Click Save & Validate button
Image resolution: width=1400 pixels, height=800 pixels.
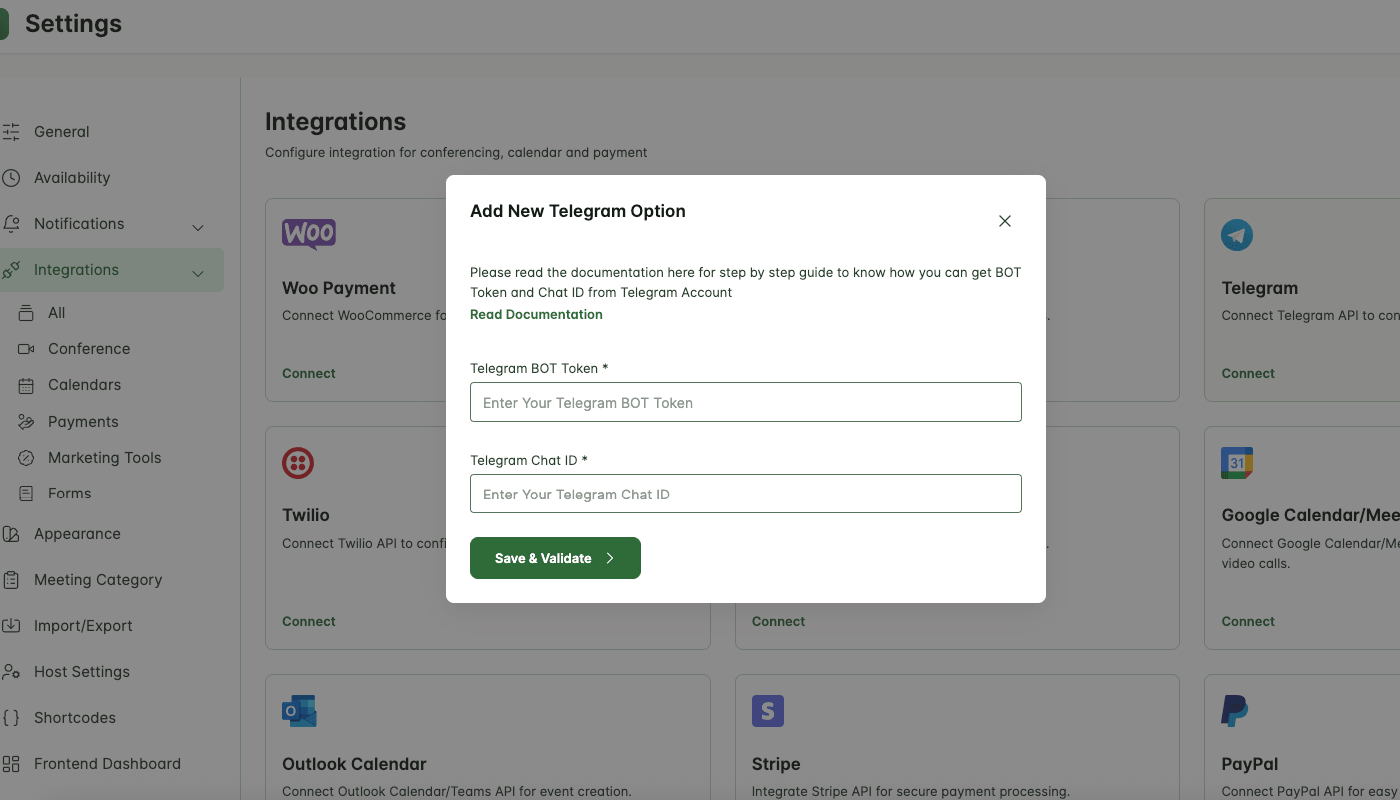[x=555, y=558]
